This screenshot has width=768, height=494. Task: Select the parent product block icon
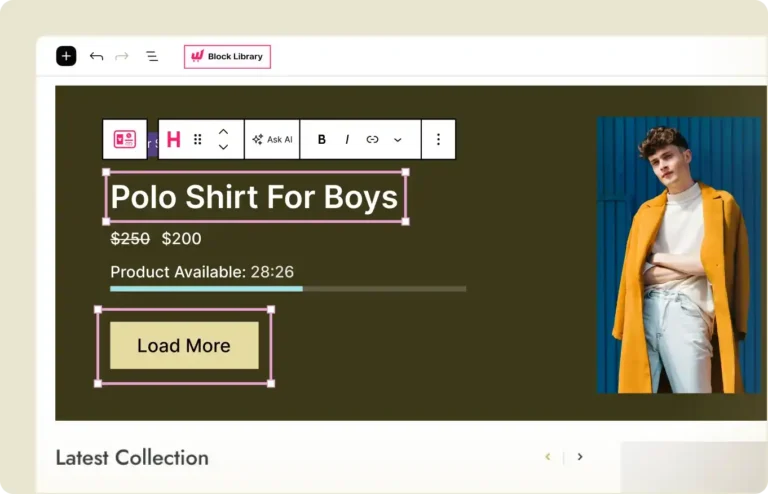tap(124, 140)
